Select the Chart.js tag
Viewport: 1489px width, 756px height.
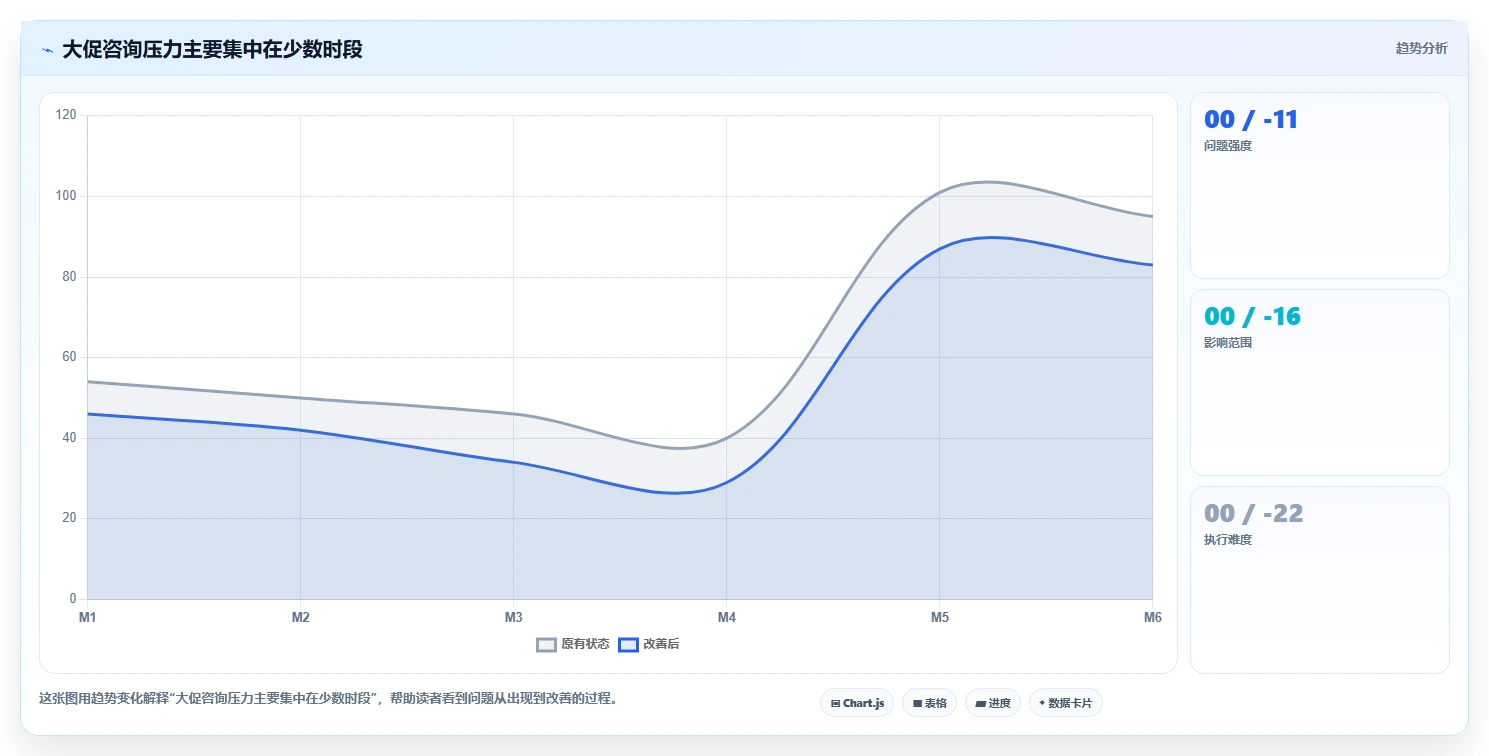click(857, 703)
